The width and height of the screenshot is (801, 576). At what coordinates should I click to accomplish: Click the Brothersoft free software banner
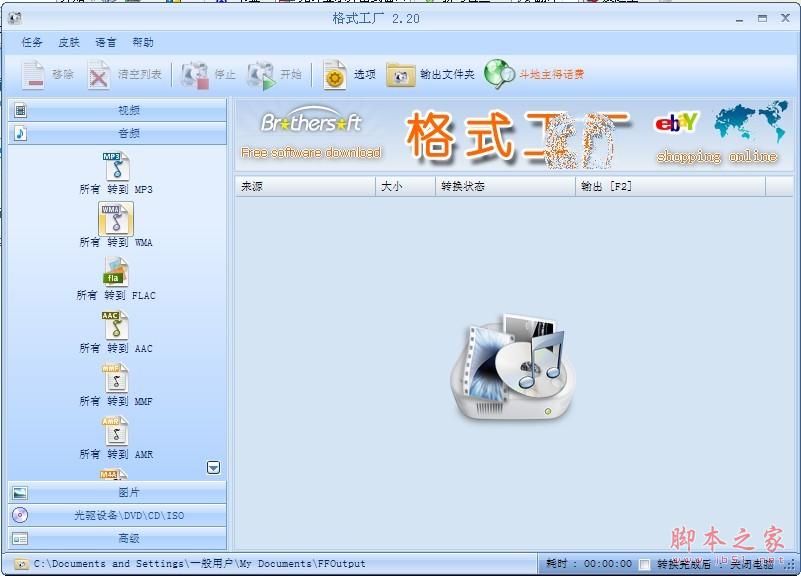(311, 134)
